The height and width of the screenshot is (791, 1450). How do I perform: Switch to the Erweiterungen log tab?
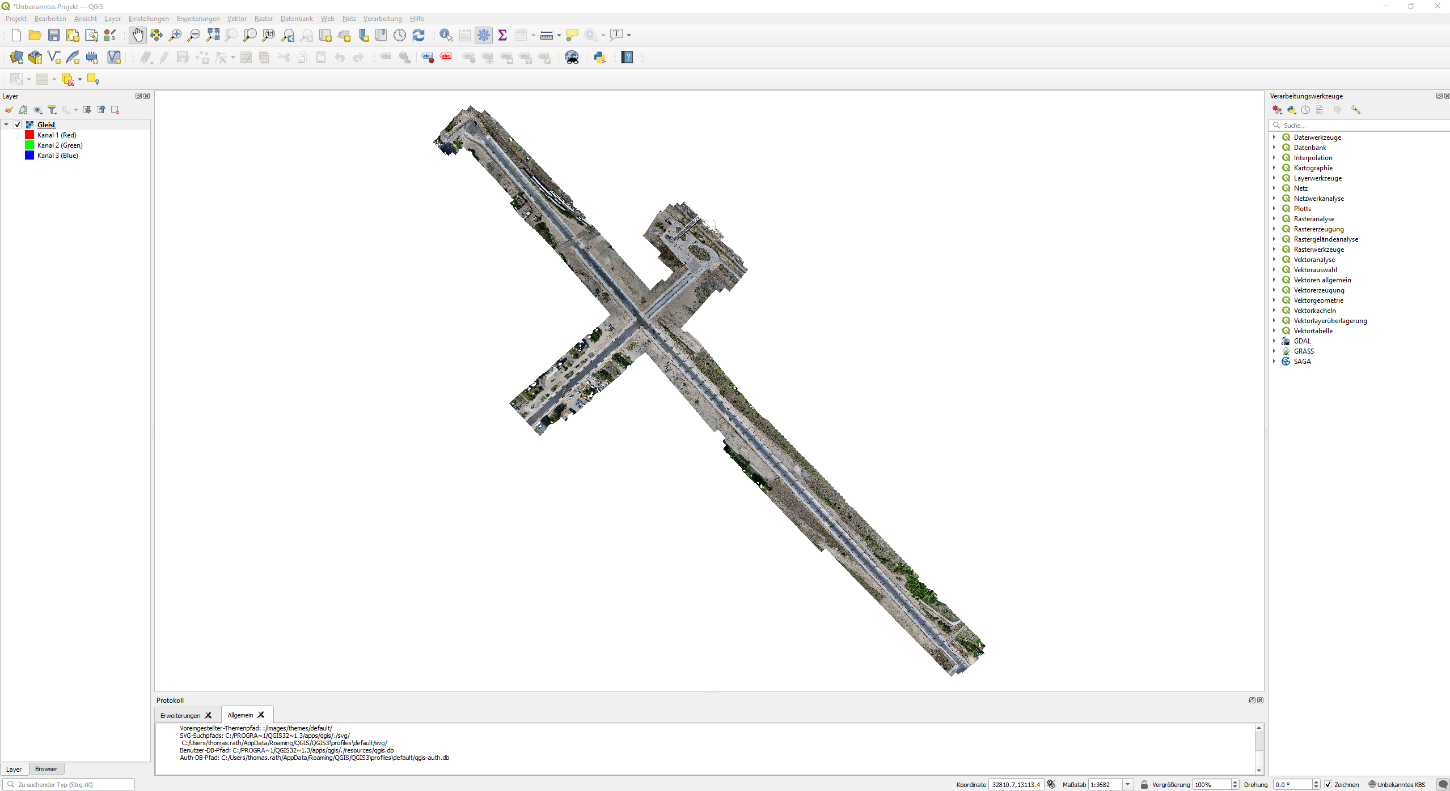pyautogui.click(x=180, y=715)
